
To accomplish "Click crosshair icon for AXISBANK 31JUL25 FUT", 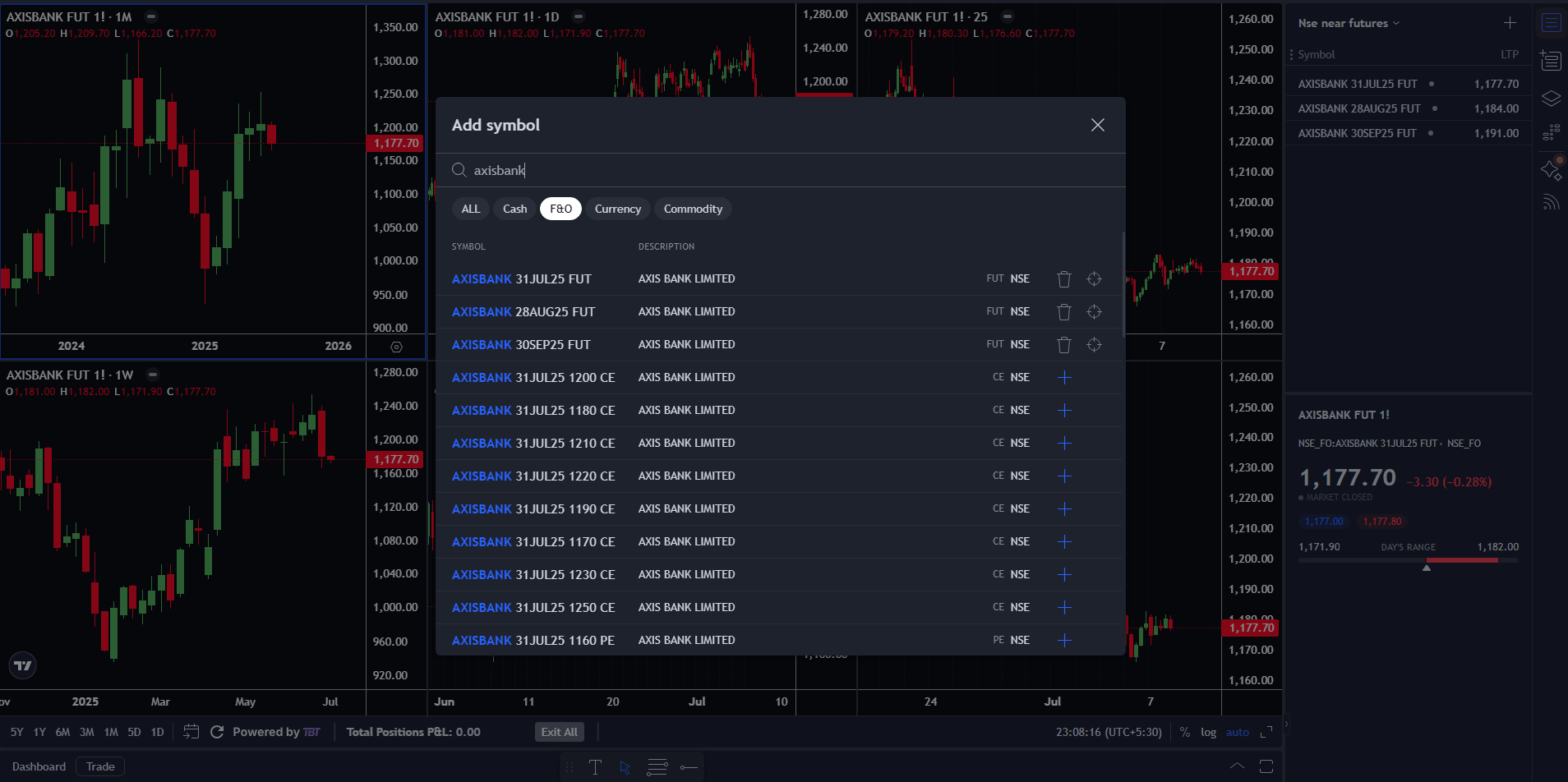I will pyautogui.click(x=1094, y=279).
